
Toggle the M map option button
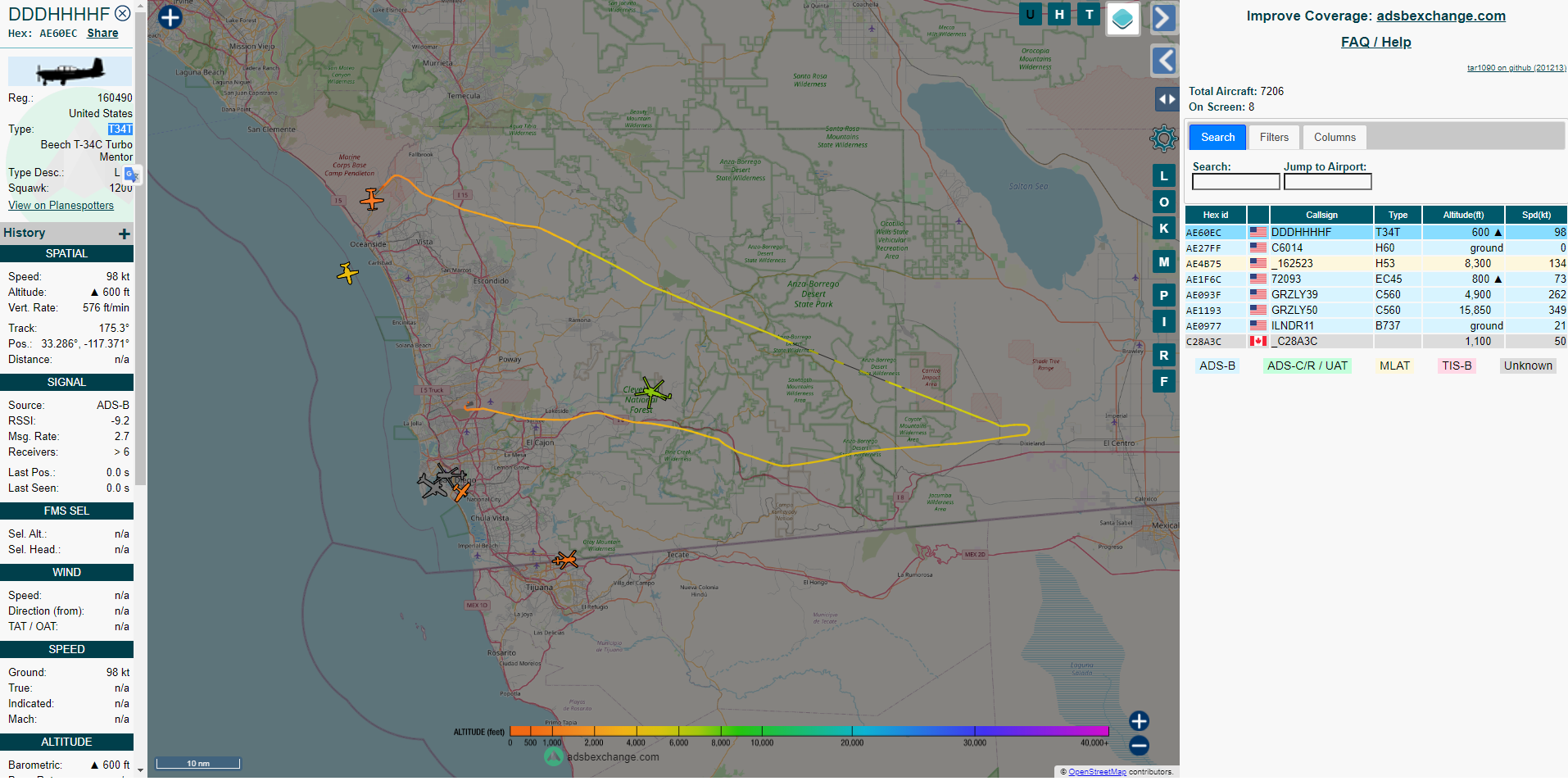tap(1164, 262)
